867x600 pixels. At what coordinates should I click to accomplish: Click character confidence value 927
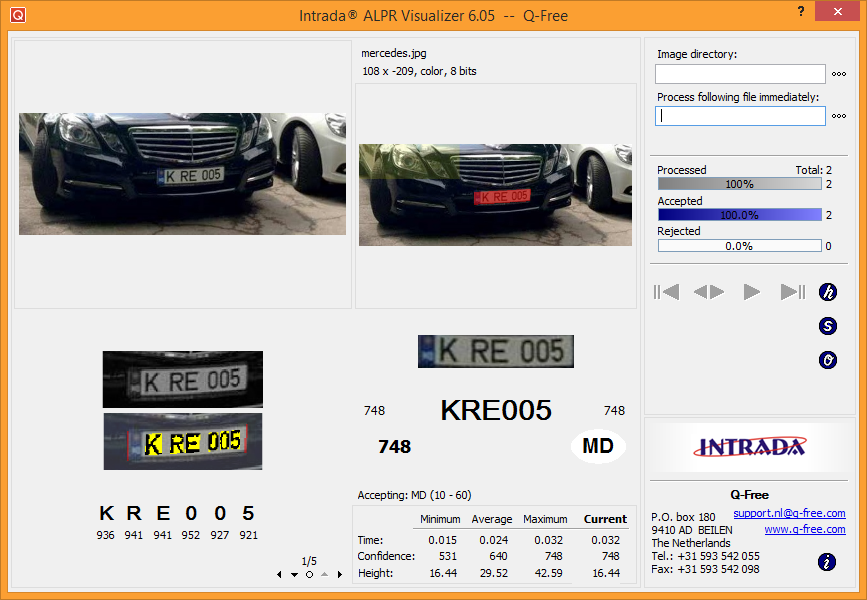pos(220,535)
